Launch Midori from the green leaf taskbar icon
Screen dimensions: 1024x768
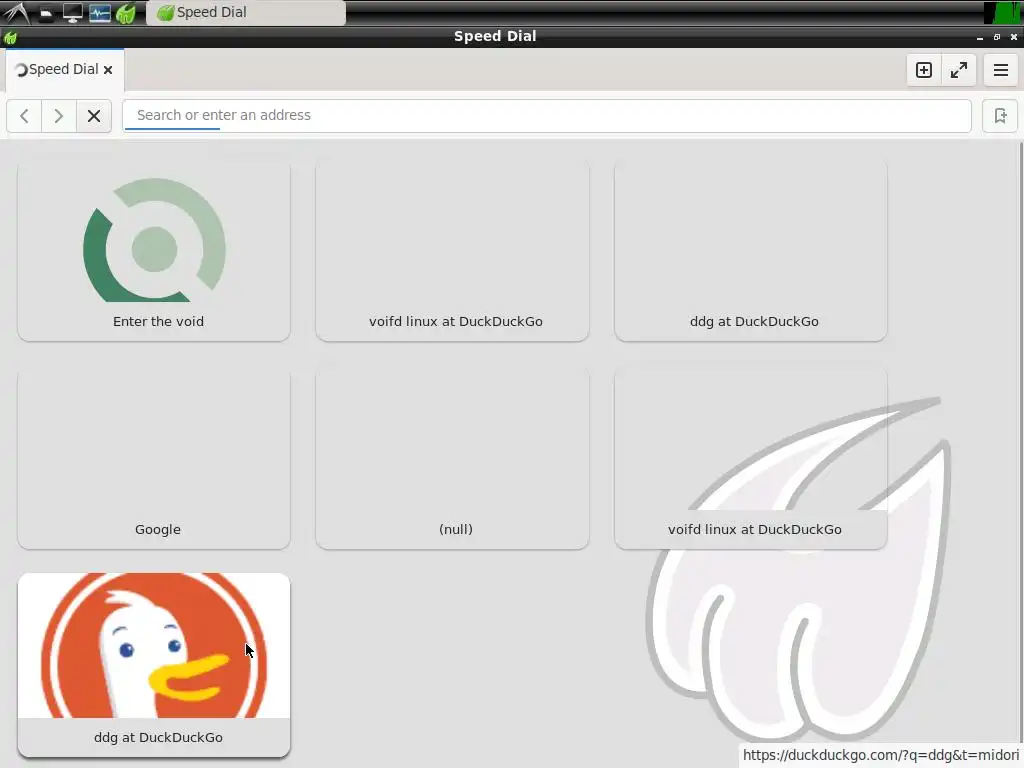[126, 12]
